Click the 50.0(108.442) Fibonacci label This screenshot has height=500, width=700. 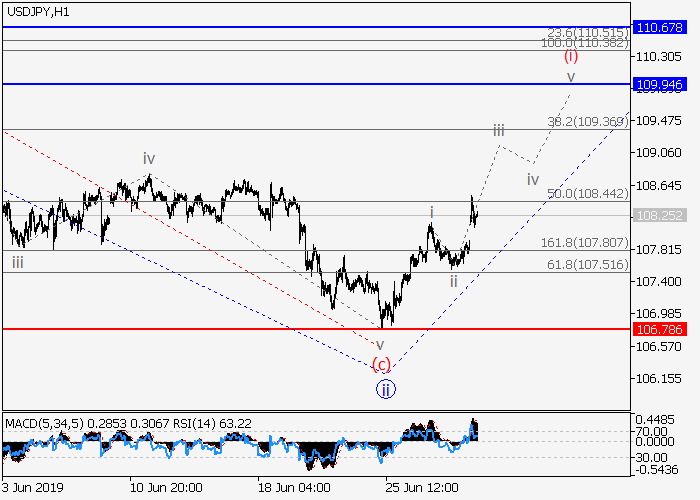[587, 193]
